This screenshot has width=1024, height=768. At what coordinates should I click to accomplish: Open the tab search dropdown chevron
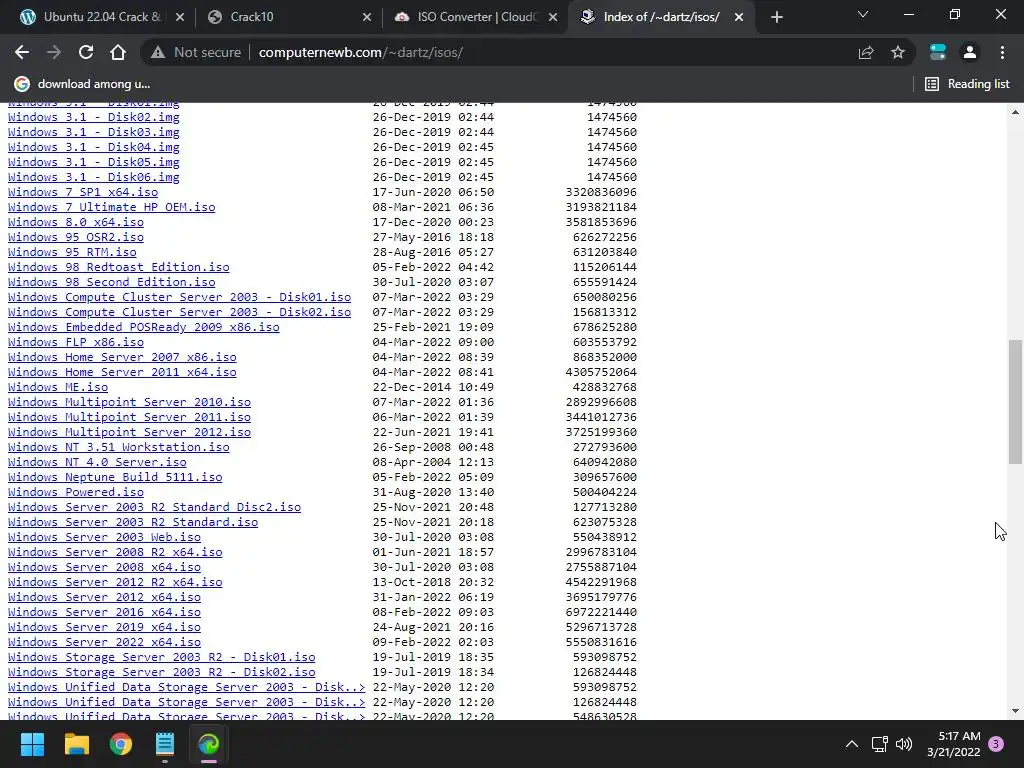click(863, 14)
